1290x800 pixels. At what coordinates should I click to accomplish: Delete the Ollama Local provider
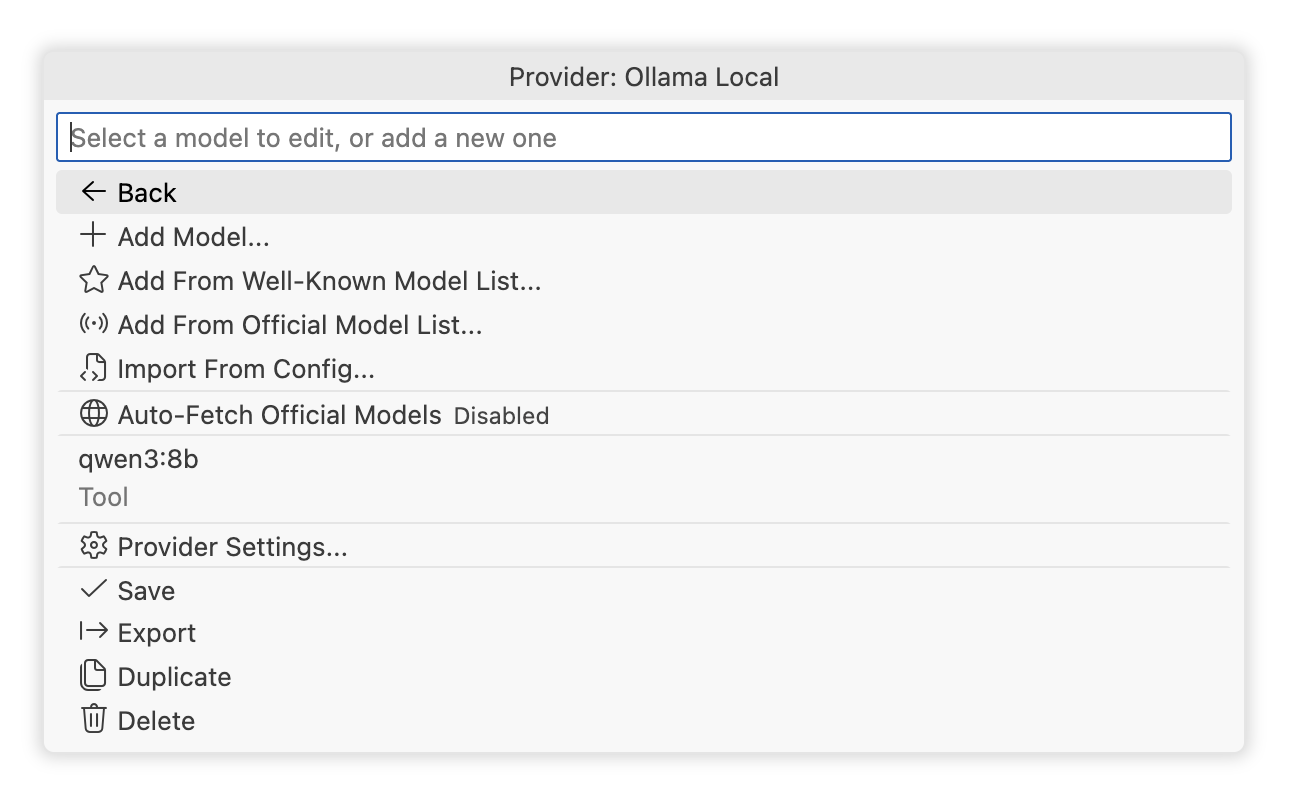click(x=644, y=721)
